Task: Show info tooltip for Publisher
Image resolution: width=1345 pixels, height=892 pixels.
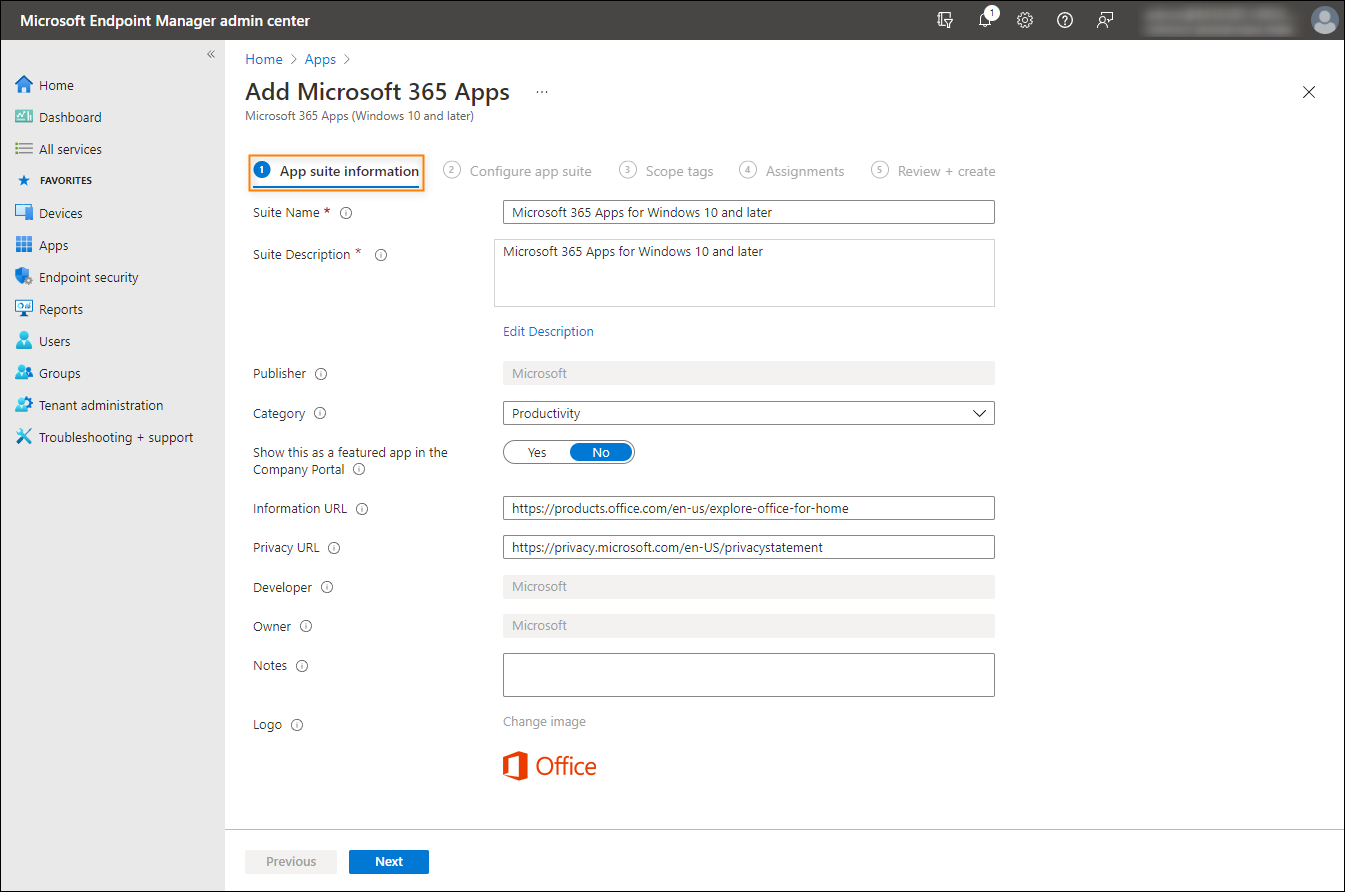Action: (x=321, y=374)
